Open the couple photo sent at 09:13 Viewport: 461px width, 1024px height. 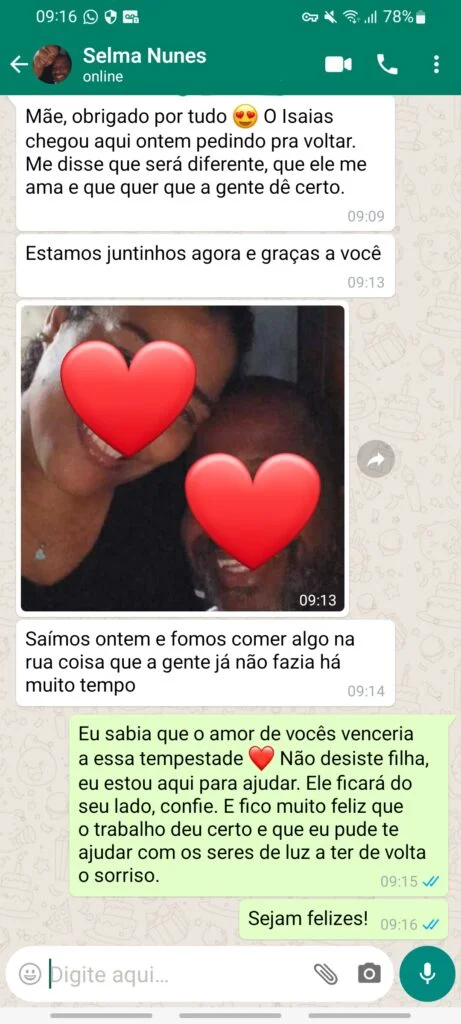click(x=182, y=458)
